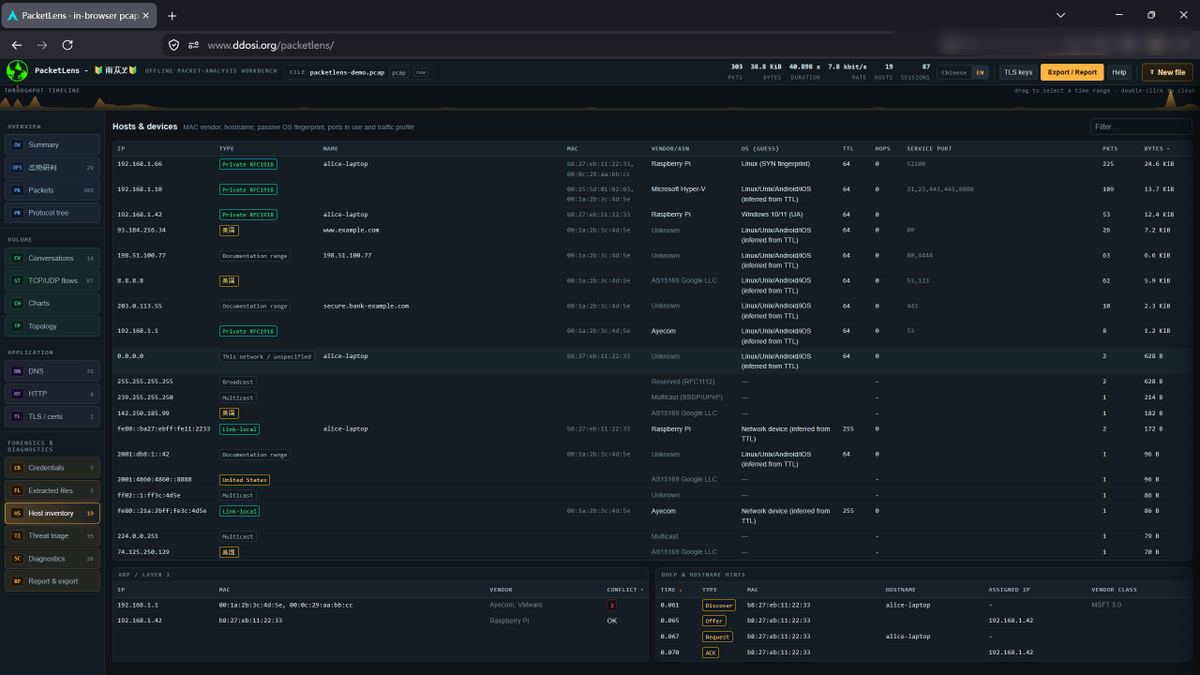Image resolution: width=1200 pixels, height=675 pixels.
Task: Click the PacketLens logo icon
Action: click(x=17, y=71)
